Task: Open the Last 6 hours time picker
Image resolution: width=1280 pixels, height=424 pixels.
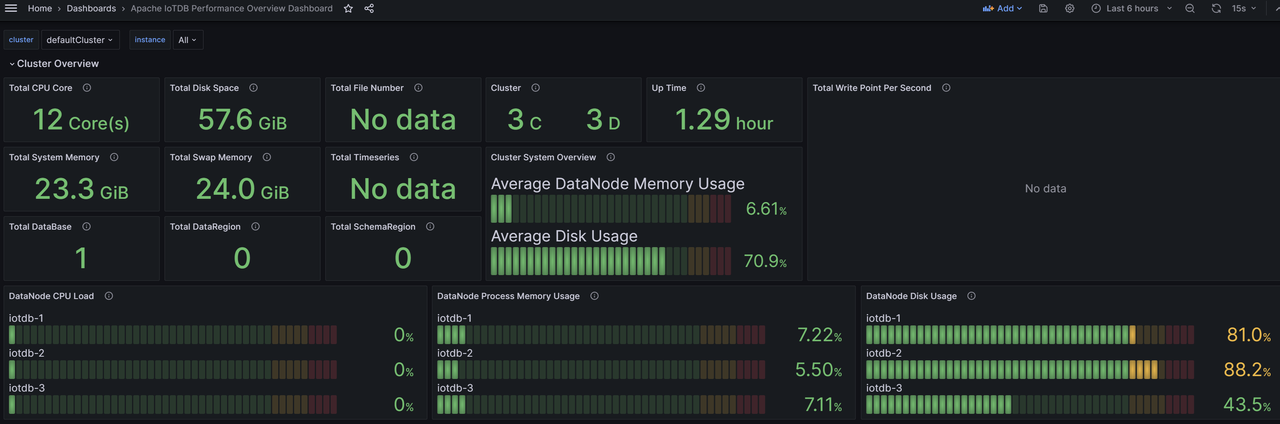Action: [x=1131, y=8]
